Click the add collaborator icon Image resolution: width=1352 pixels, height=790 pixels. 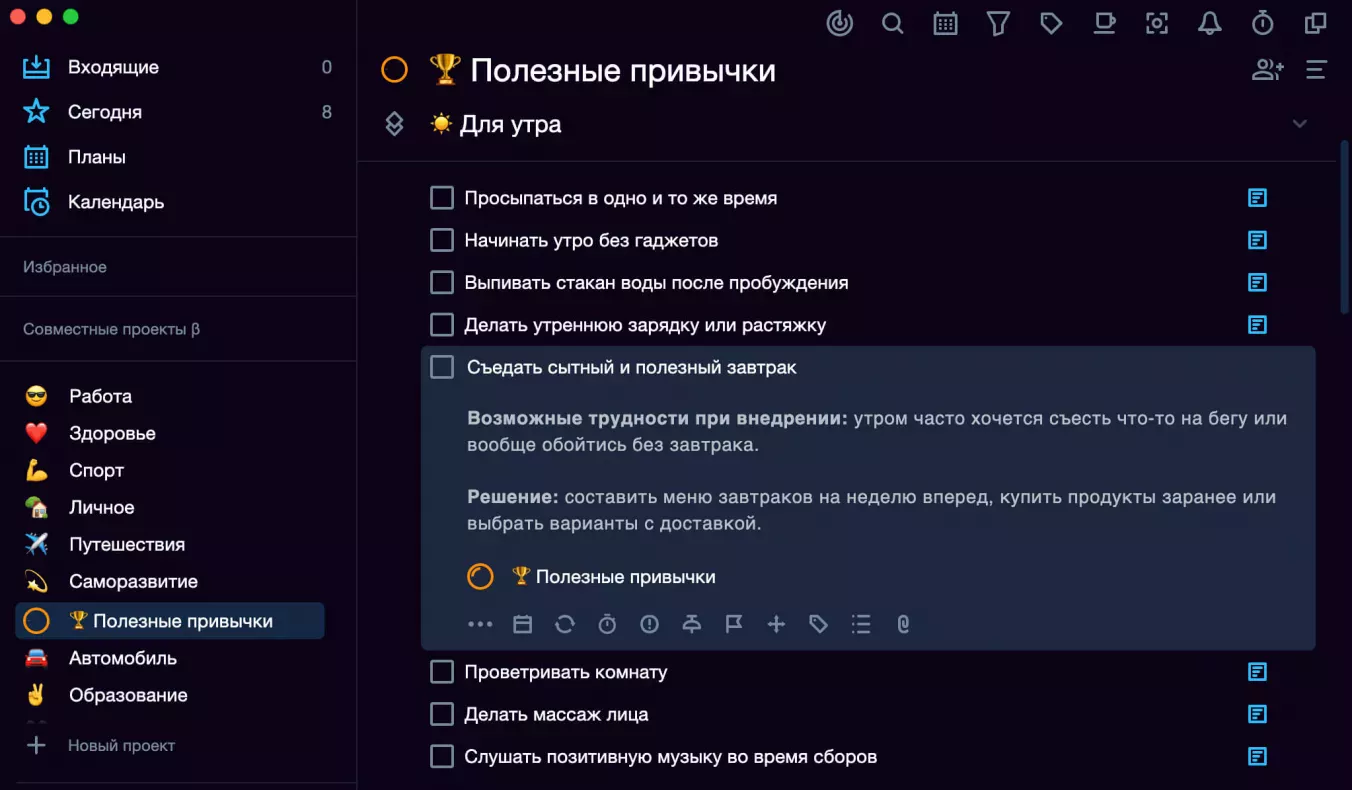1268,70
